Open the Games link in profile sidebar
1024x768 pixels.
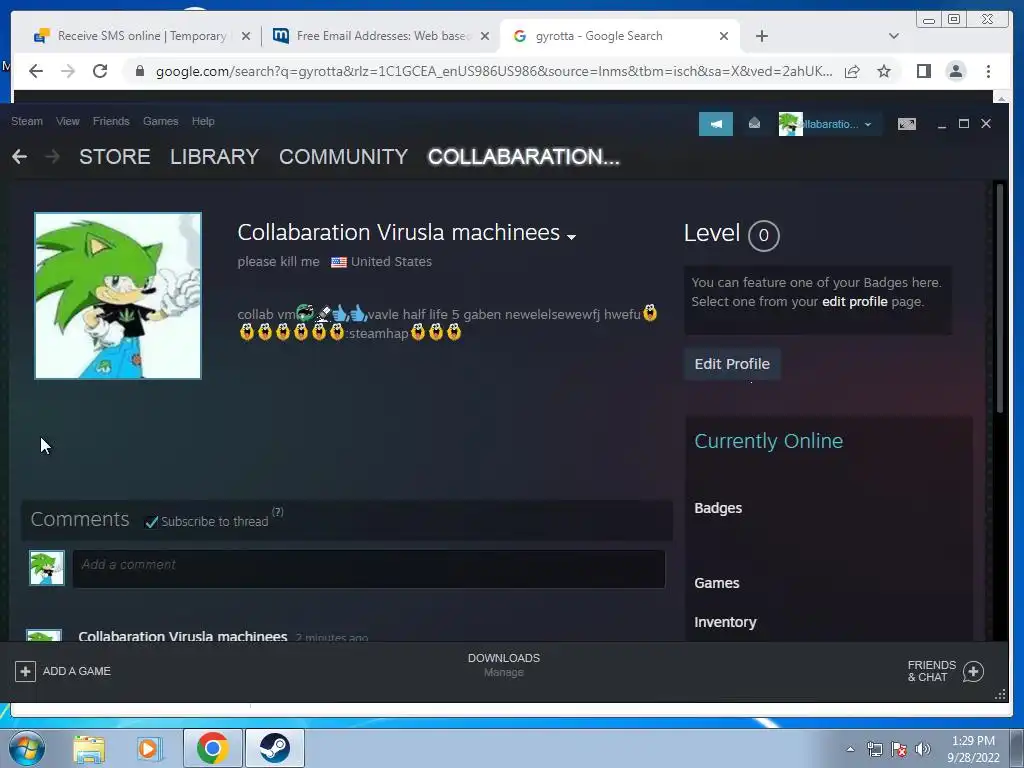point(716,583)
